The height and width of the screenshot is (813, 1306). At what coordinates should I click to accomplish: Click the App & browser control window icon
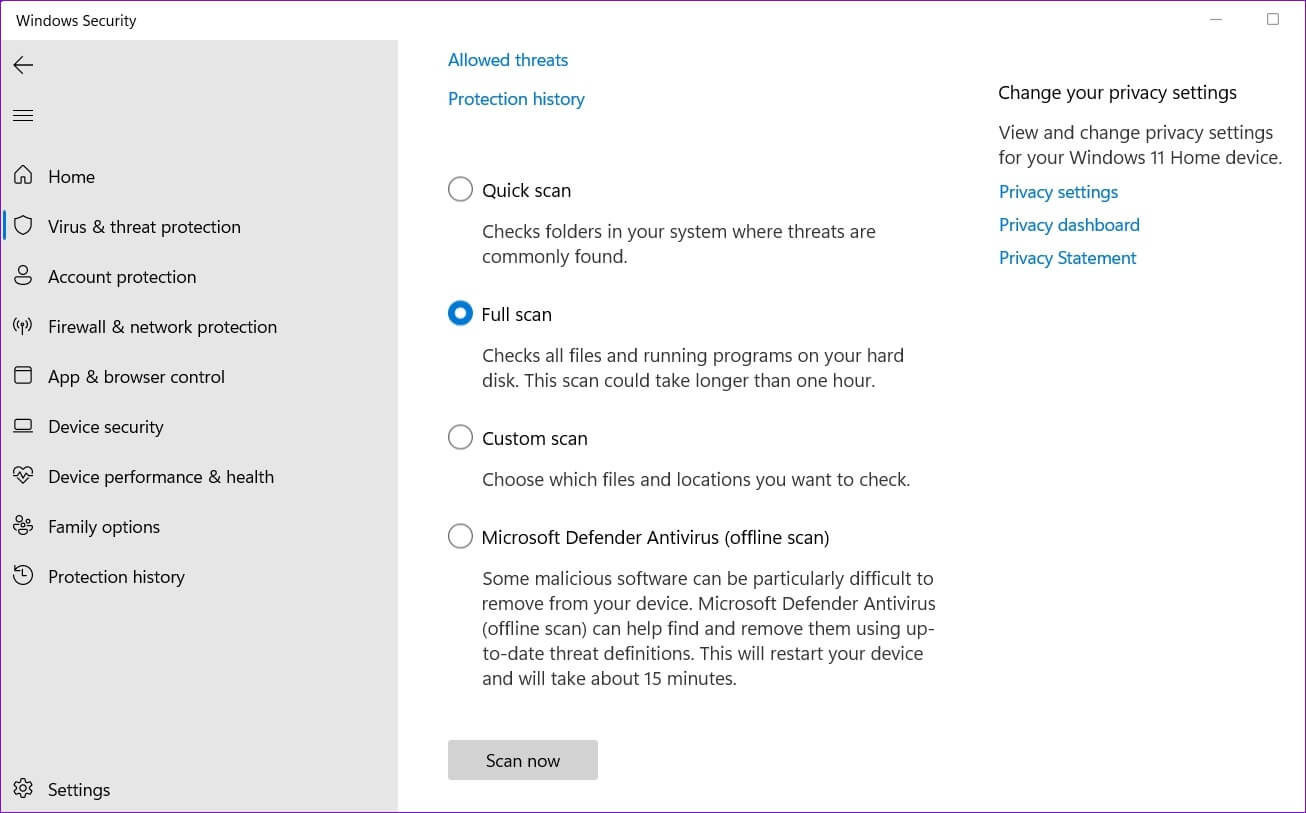tap(23, 376)
